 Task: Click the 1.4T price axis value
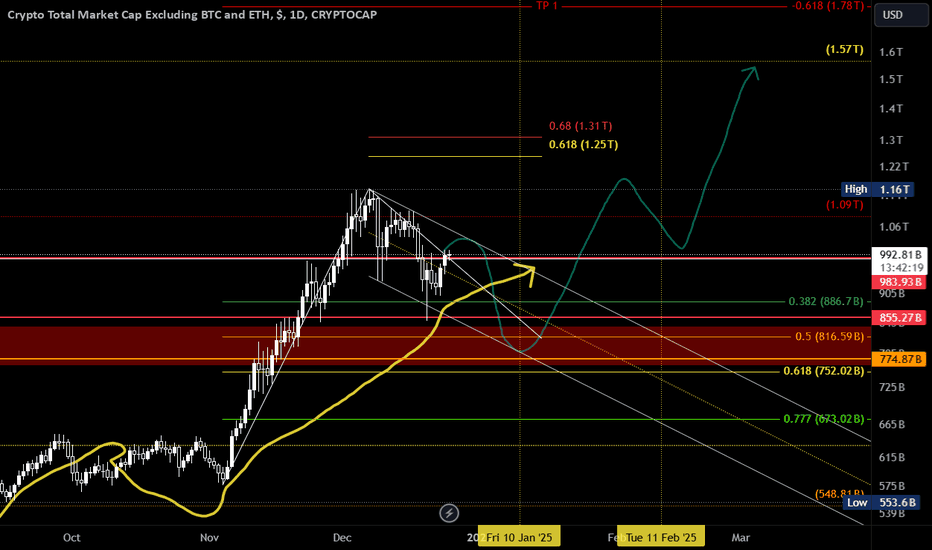[891, 109]
